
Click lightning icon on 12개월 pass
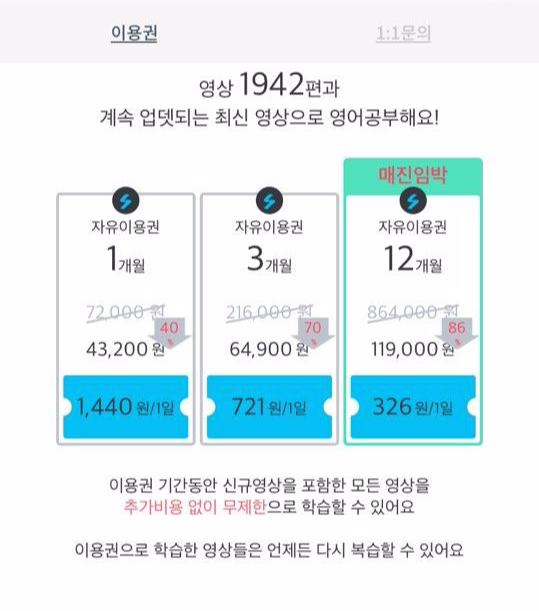click(413, 201)
